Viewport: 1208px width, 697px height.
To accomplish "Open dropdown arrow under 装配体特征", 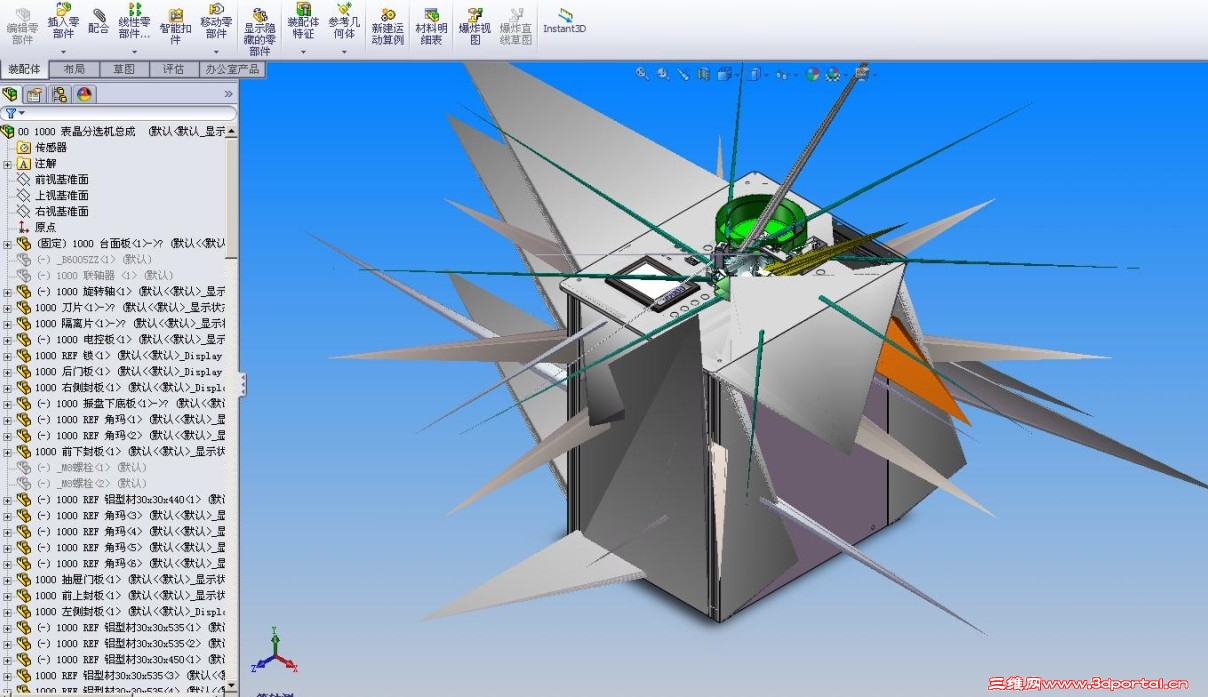I will click(x=303, y=52).
